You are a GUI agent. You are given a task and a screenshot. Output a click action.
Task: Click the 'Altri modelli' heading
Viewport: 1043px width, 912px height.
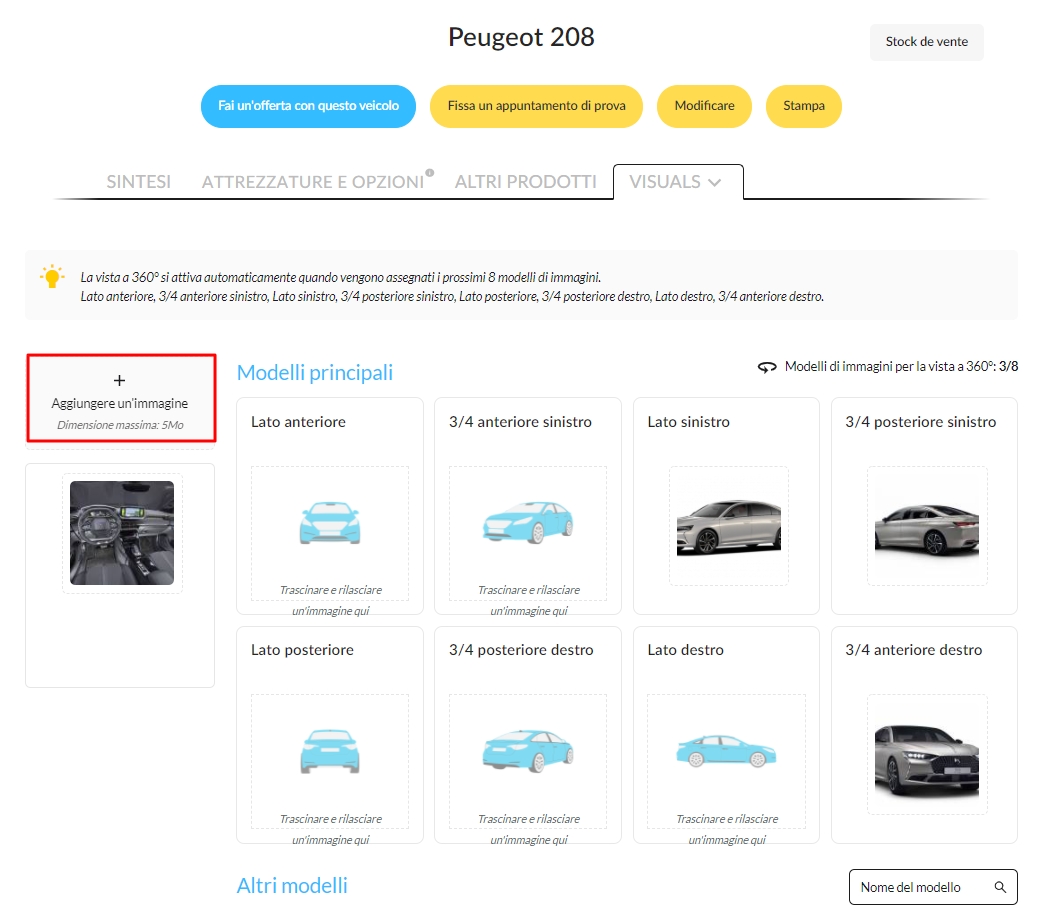[x=292, y=886]
